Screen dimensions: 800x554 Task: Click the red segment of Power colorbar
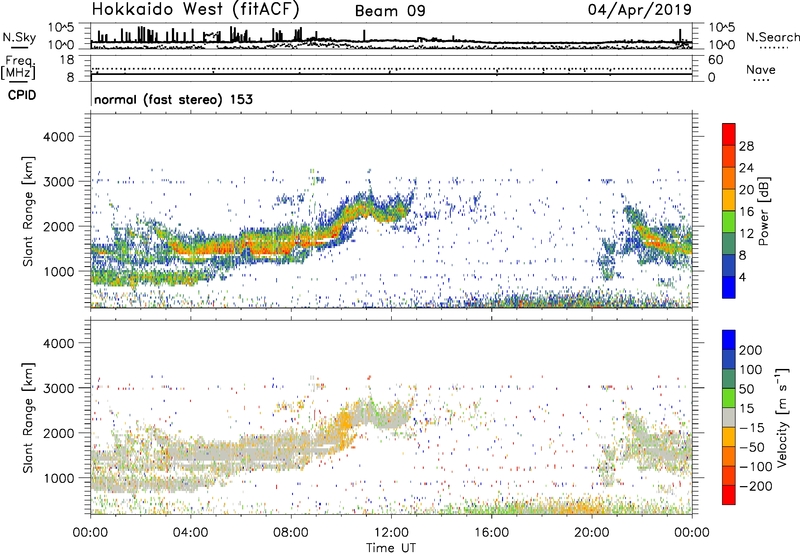tap(729, 135)
